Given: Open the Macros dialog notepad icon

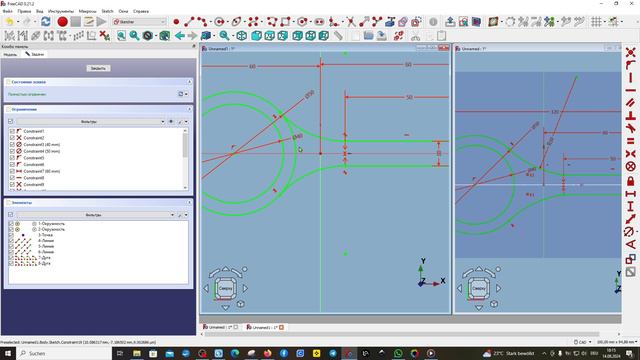Looking at the screenshot, I should coord(89,22).
